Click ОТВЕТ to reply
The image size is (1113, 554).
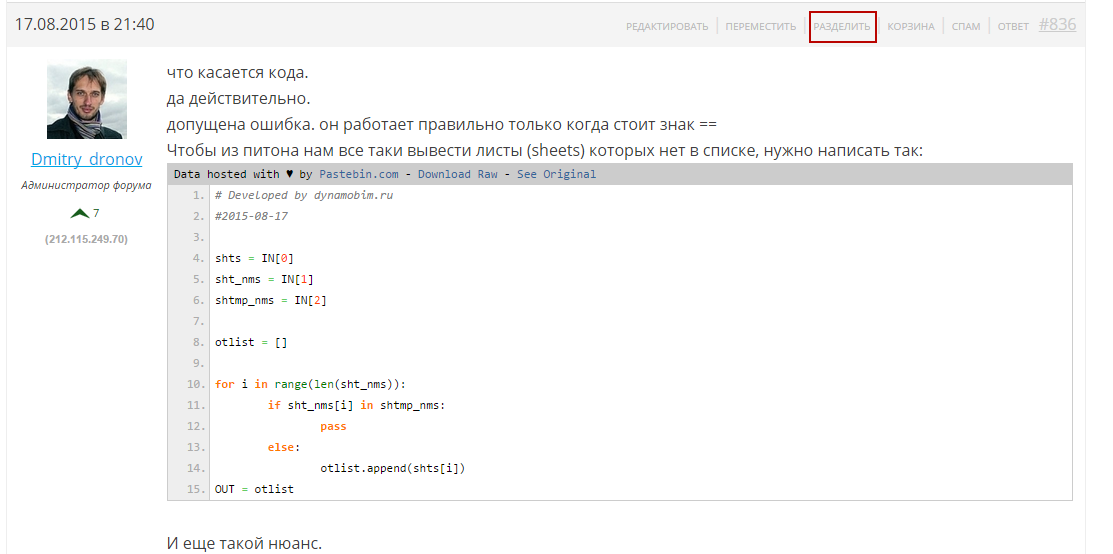point(1013,27)
